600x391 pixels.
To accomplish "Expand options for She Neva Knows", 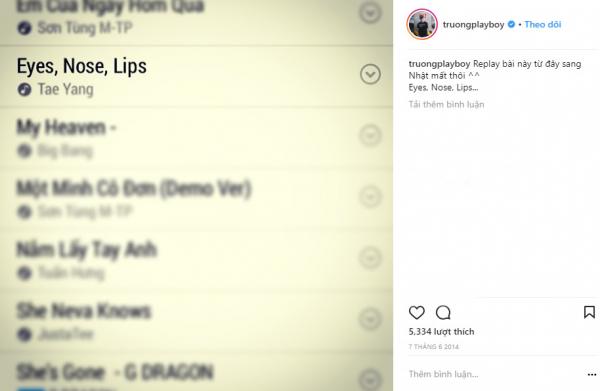I will [x=370, y=319].
